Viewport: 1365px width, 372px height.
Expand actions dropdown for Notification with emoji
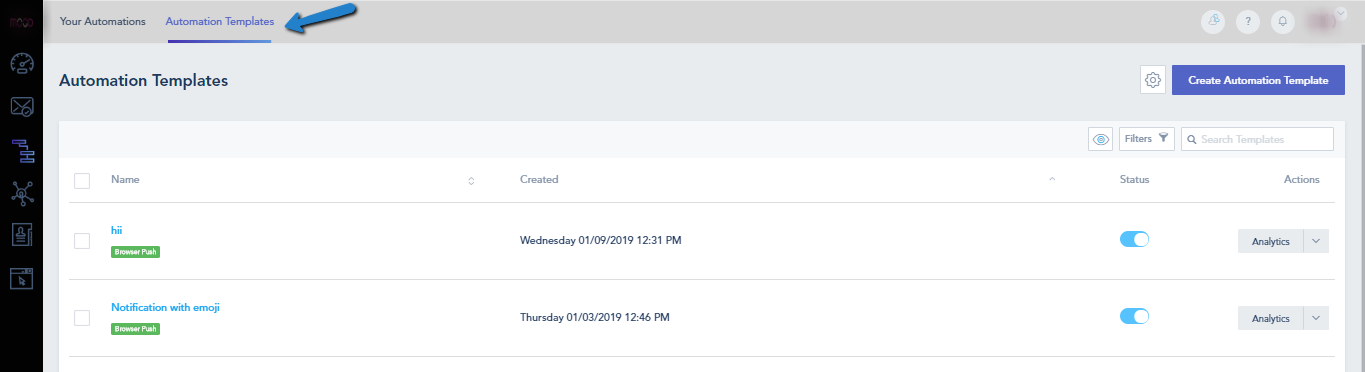1316,318
